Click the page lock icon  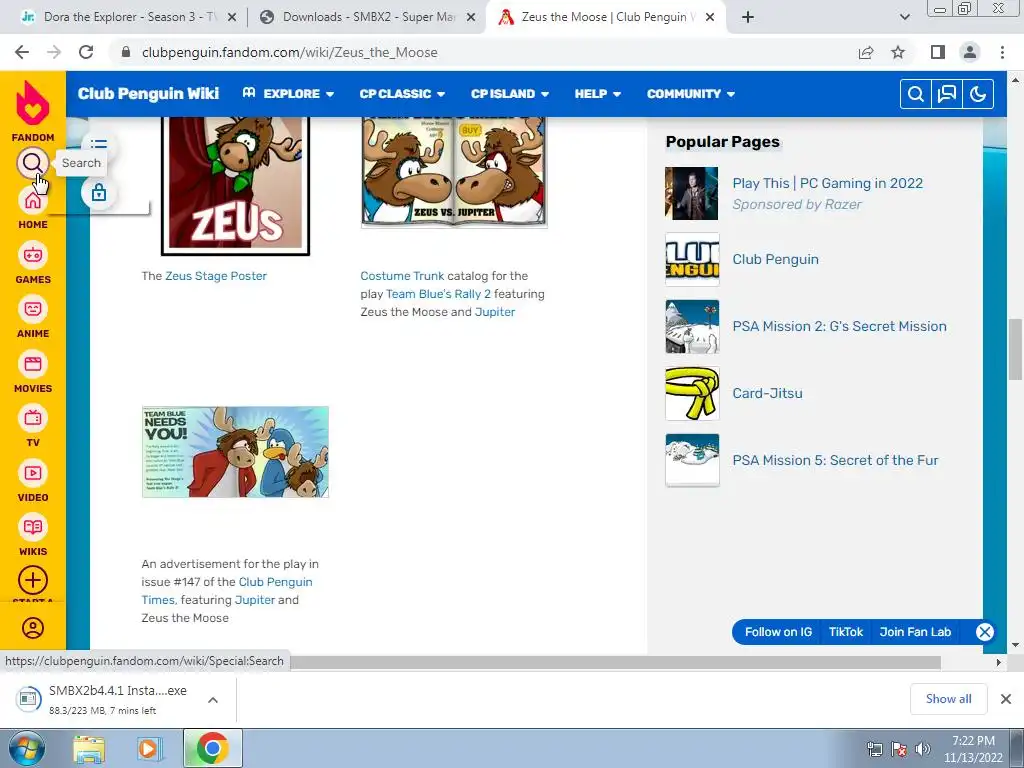point(99,193)
